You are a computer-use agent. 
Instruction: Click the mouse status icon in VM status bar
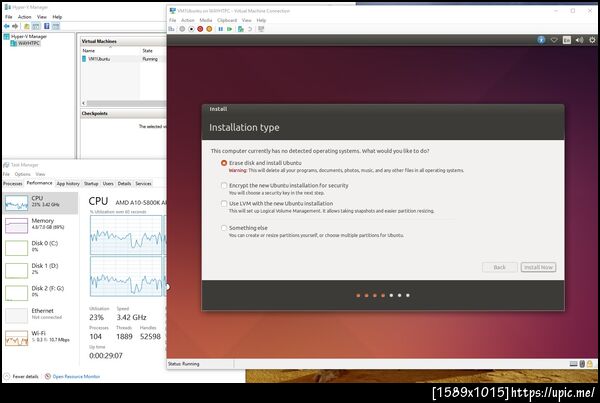pyautogui.click(x=582, y=364)
